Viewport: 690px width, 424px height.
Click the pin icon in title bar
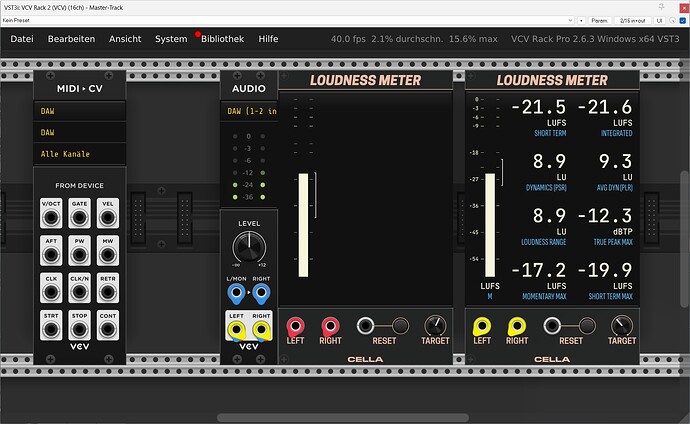point(661,7)
